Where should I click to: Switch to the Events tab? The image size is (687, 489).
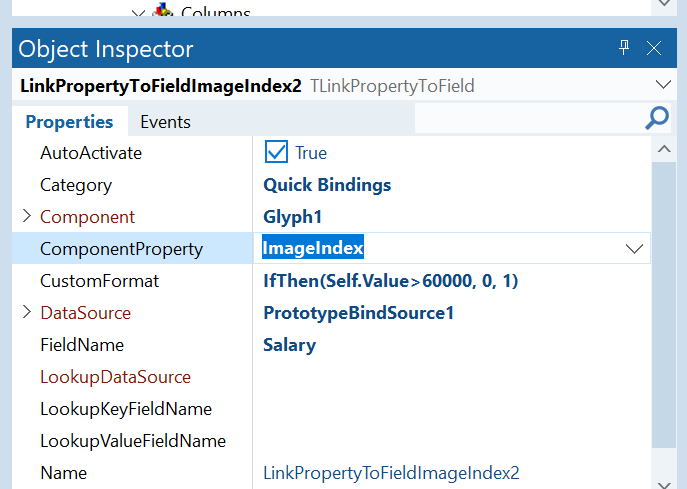[165, 122]
